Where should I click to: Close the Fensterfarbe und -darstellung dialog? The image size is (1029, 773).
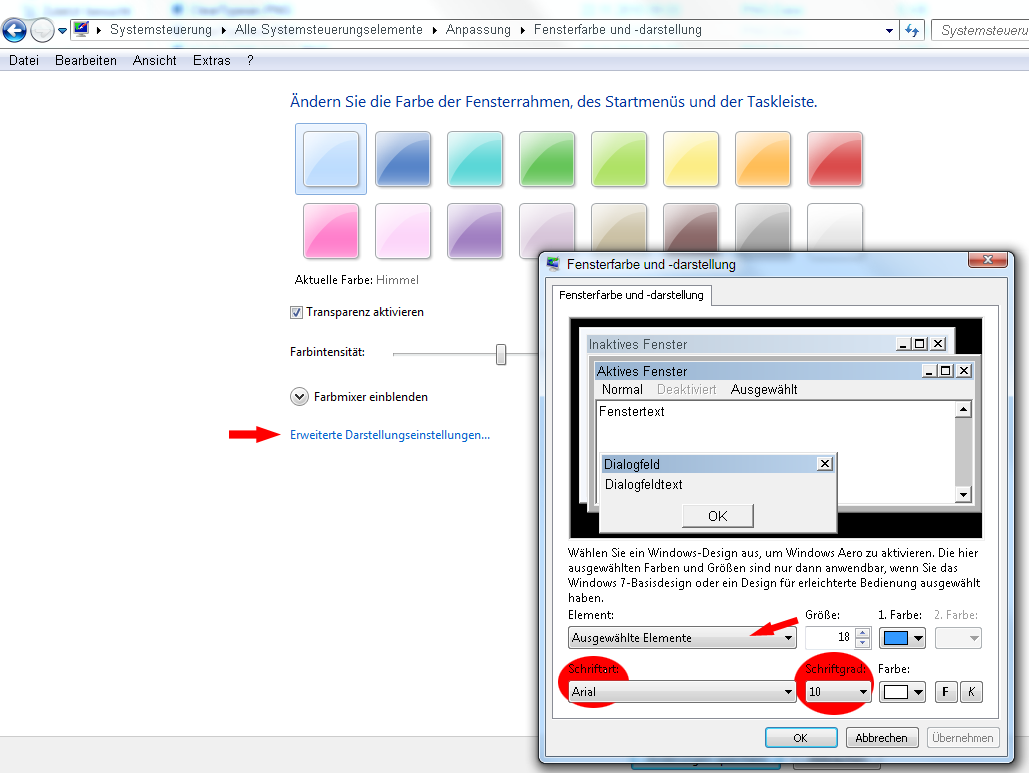(x=988, y=260)
